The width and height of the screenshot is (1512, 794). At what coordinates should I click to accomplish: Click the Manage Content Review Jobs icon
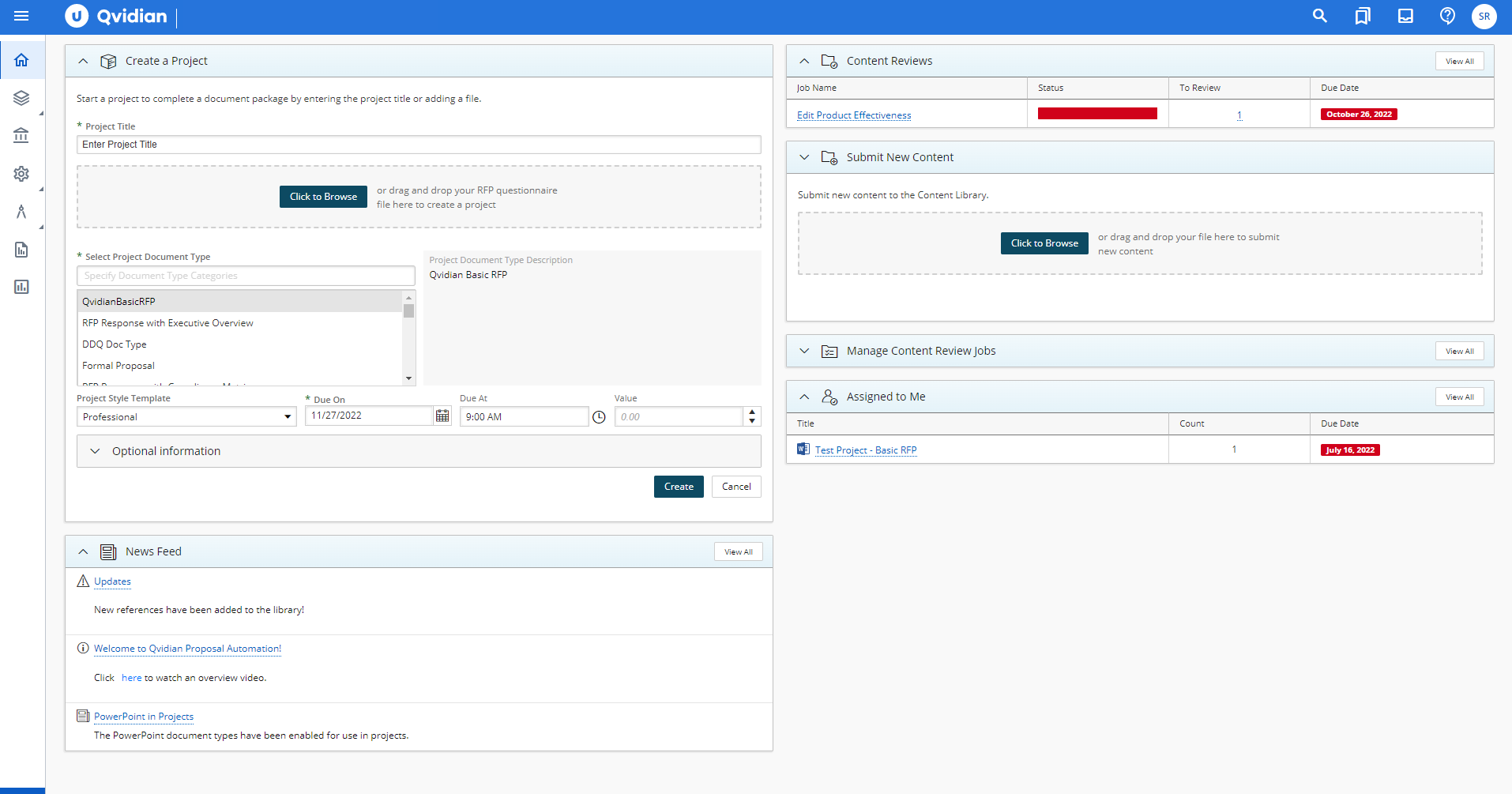coord(829,351)
